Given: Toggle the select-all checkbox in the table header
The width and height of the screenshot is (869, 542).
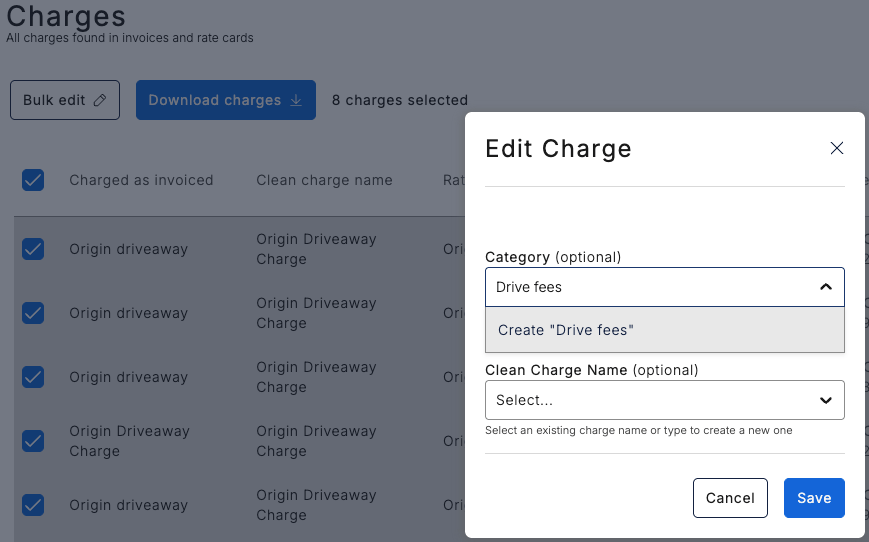Looking at the screenshot, I should coord(33,180).
